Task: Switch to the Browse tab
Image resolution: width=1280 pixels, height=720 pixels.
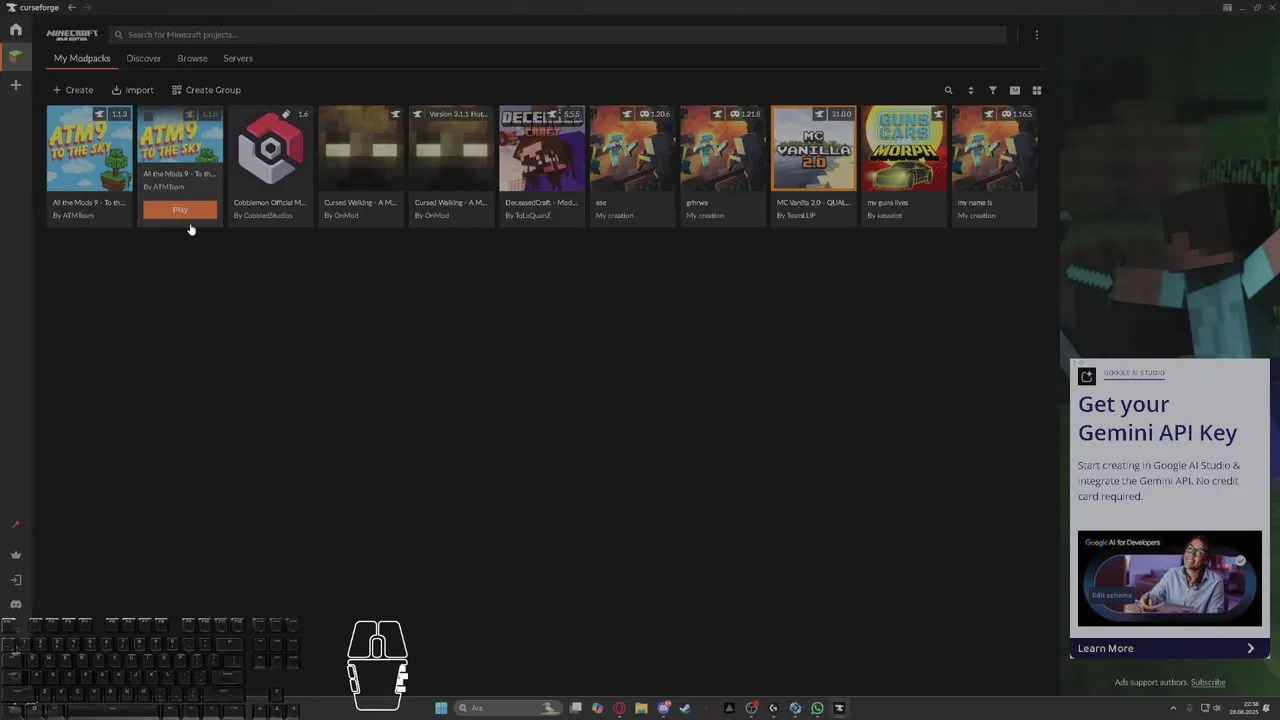Action: pos(192,58)
